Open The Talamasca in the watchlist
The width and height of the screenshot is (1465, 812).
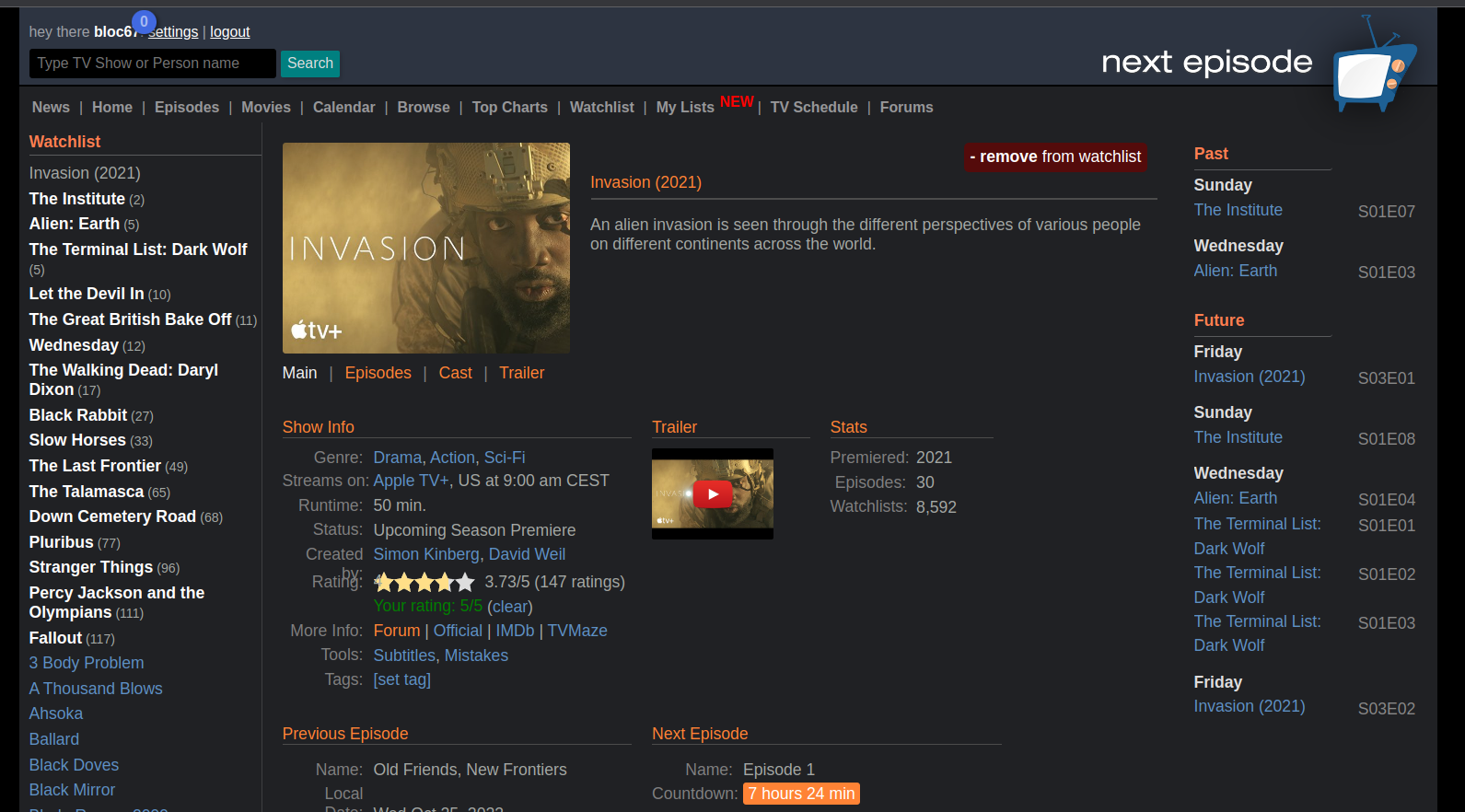click(87, 492)
